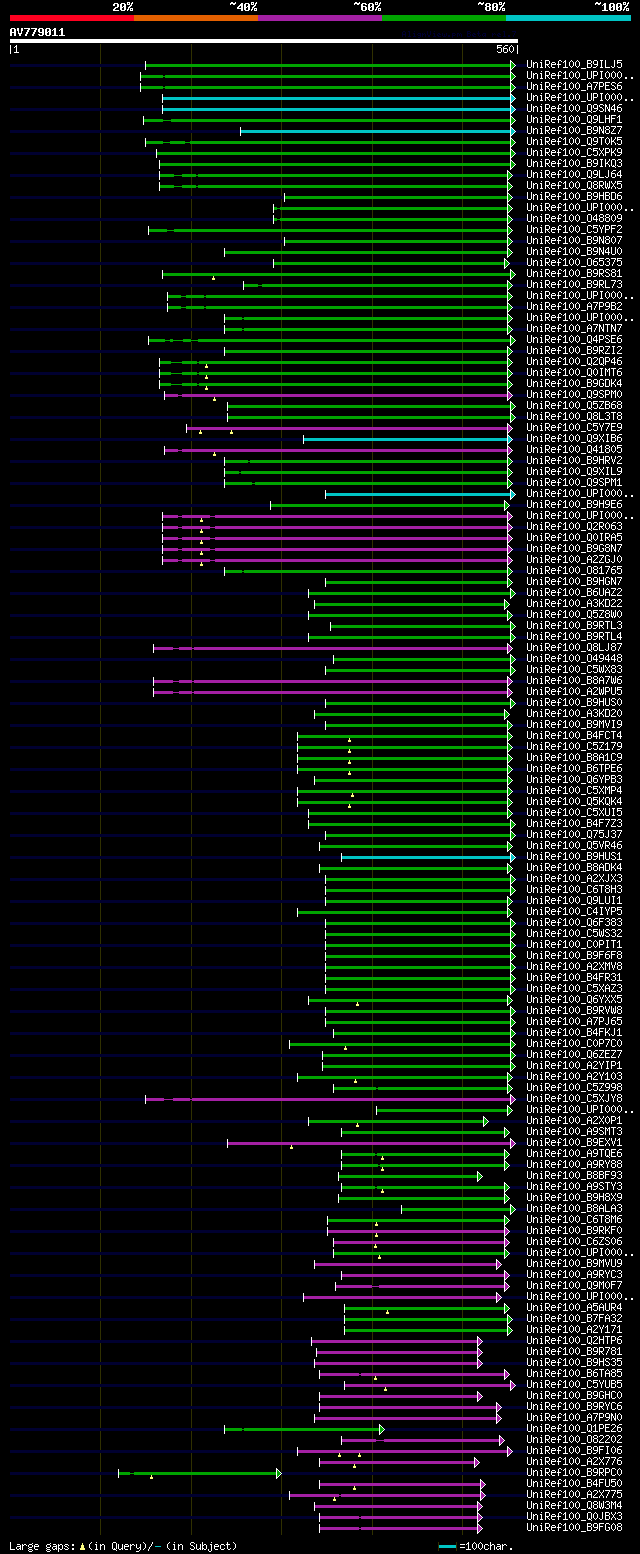The width and height of the screenshot is (640, 1554).
Task: Click hit label UniRef100_C5XJY8
Action: coord(574,1098)
